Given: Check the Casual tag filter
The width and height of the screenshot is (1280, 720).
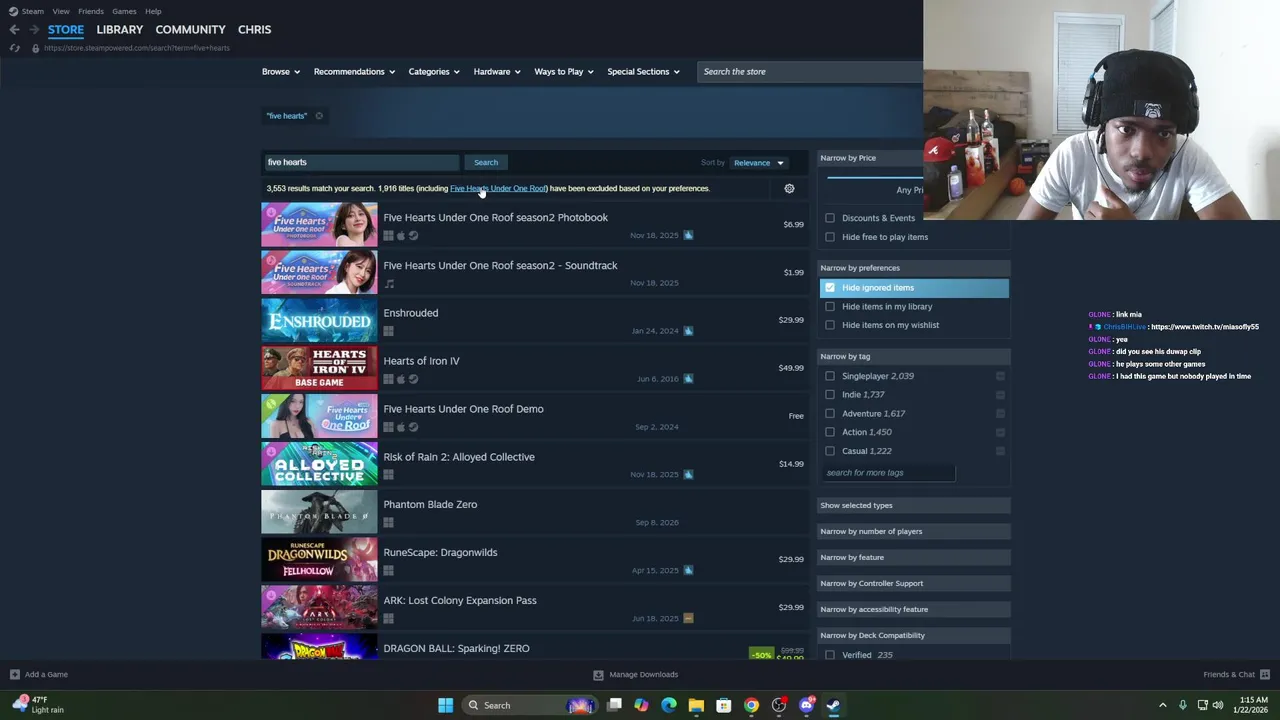Looking at the screenshot, I should pos(830,451).
